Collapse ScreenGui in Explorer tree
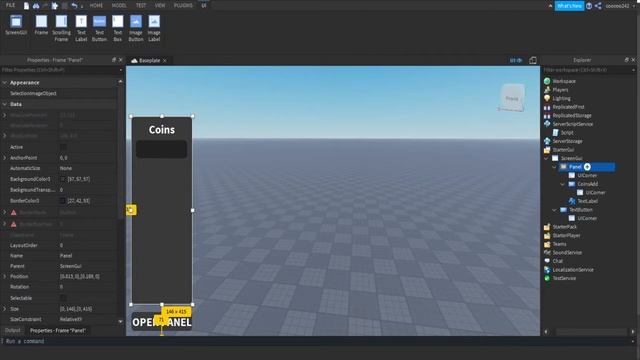640x360 pixels. 546,158
